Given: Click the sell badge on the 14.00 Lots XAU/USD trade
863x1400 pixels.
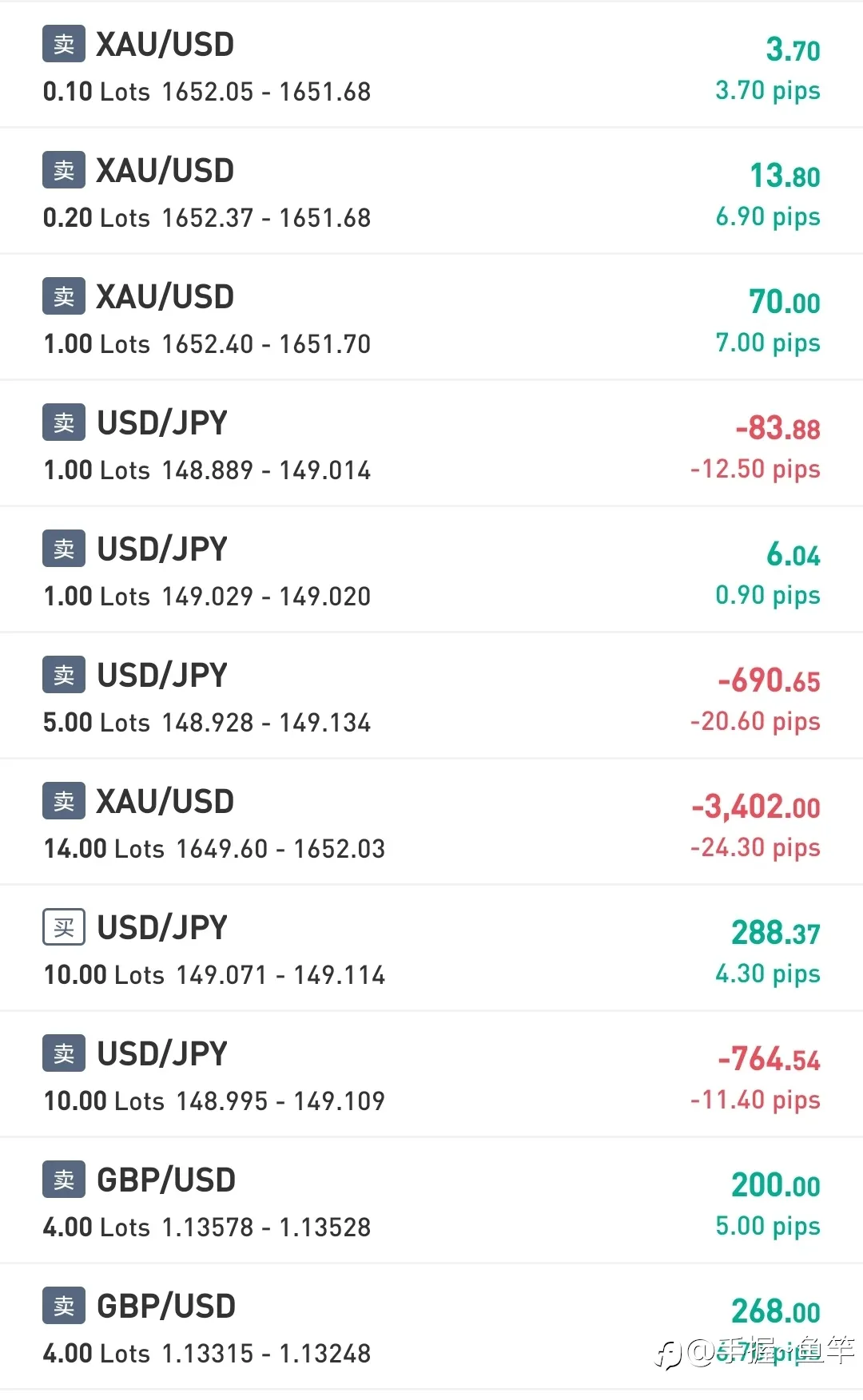Looking at the screenshot, I should (x=64, y=801).
